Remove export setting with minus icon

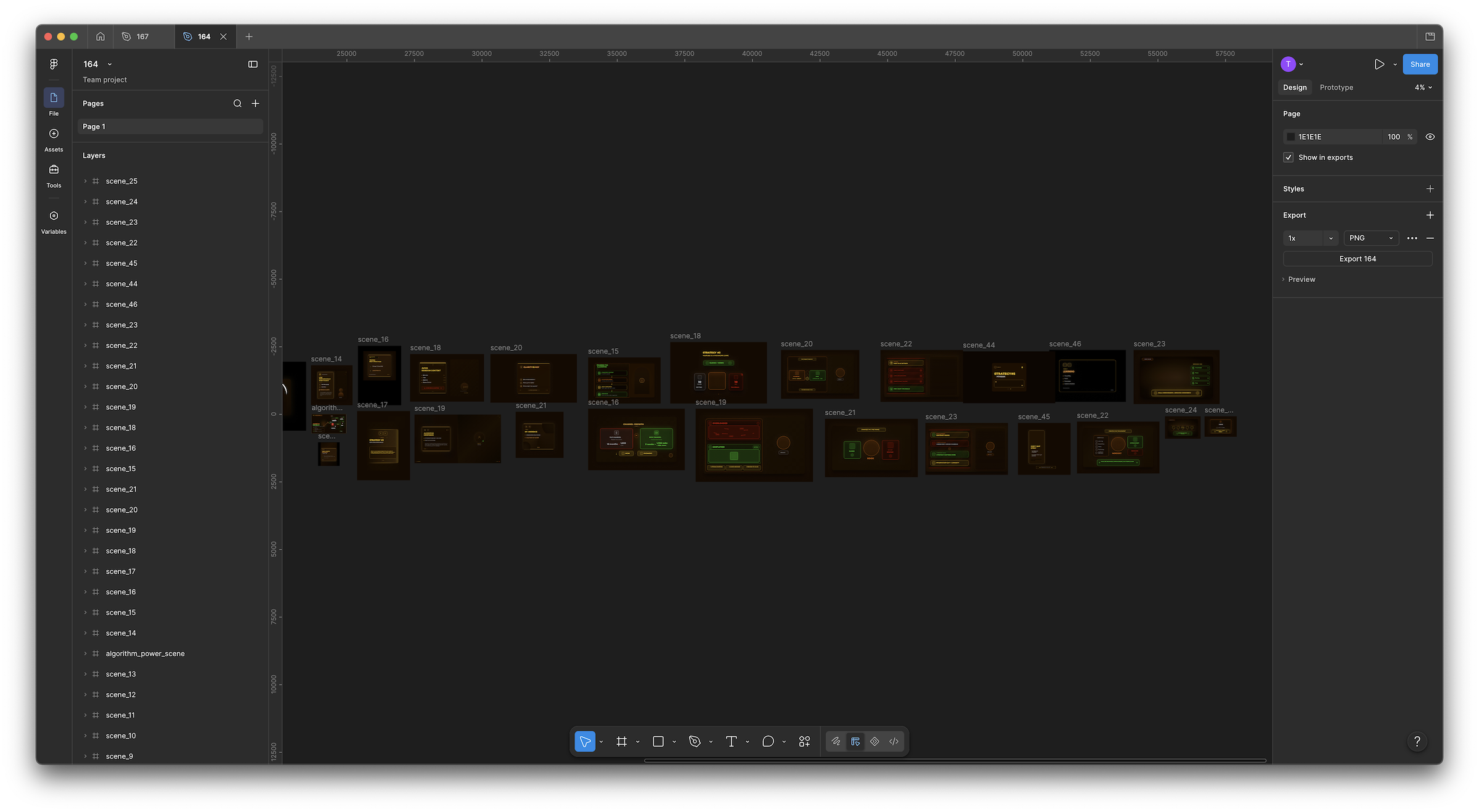coord(1430,238)
